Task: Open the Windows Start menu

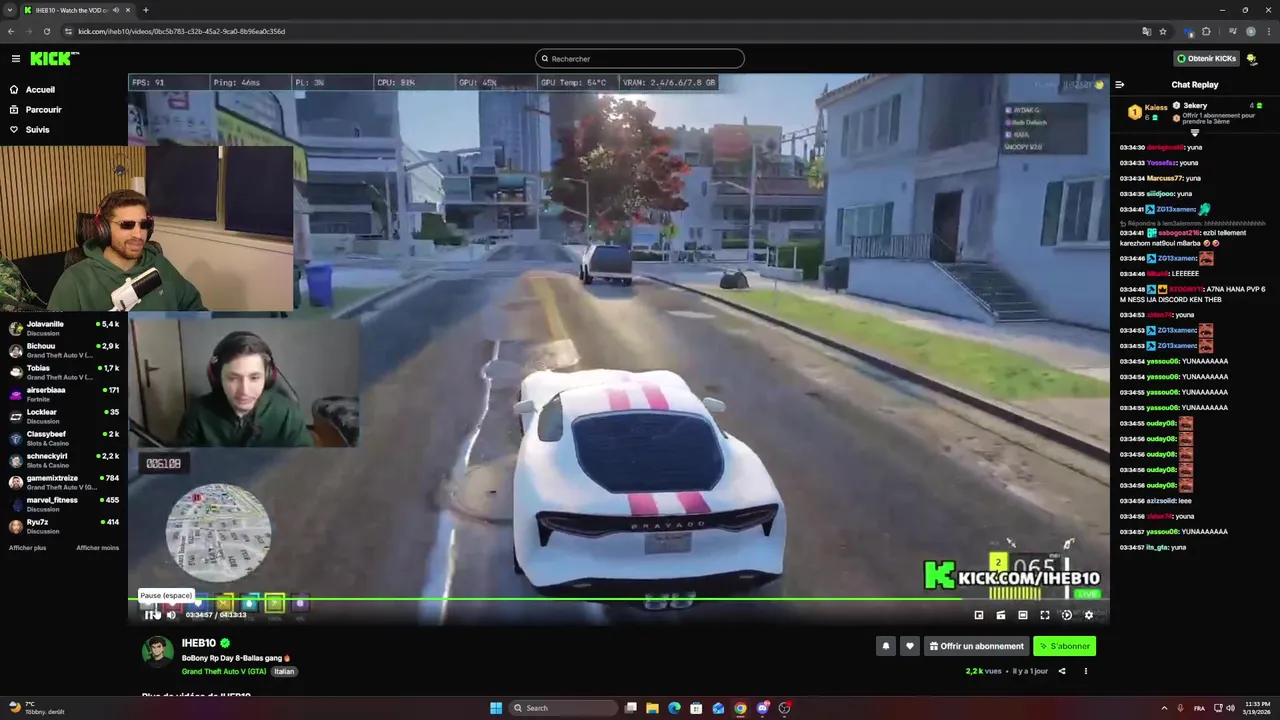Action: (495, 708)
